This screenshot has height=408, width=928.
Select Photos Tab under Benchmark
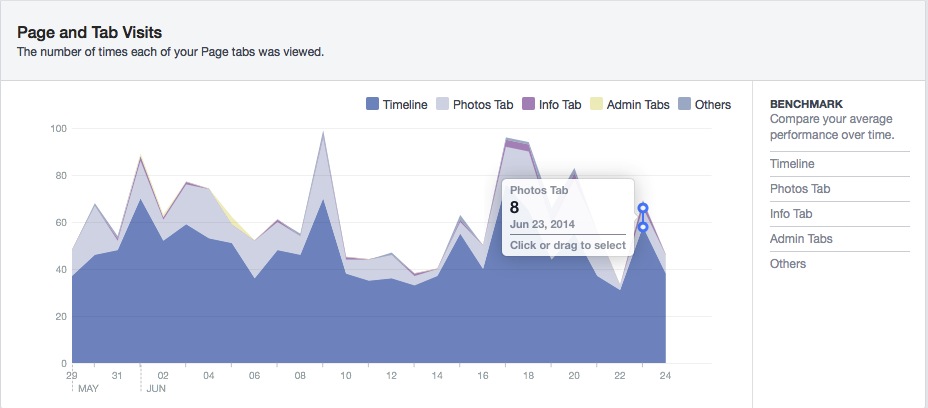point(800,189)
